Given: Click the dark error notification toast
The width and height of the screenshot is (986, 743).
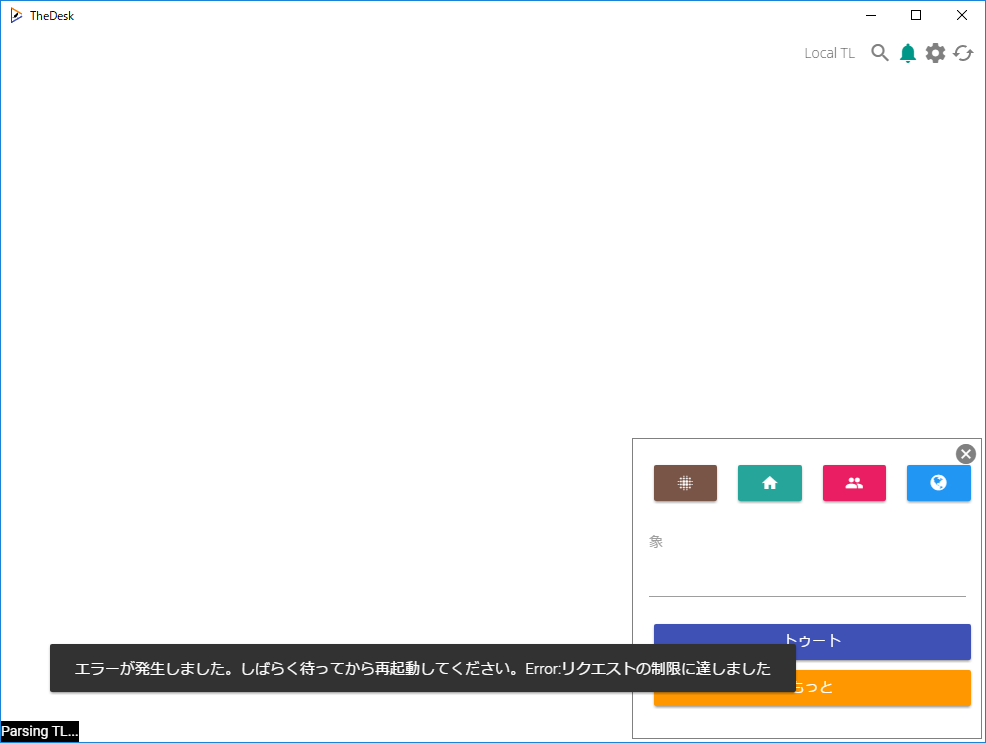Looking at the screenshot, I should tap(422, 668).
